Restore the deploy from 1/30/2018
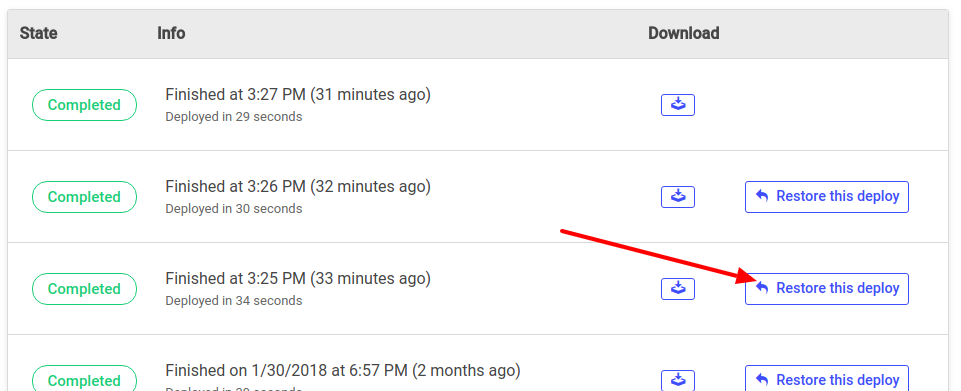This screenshot has height=391, width=961. (x=827, y=378)
